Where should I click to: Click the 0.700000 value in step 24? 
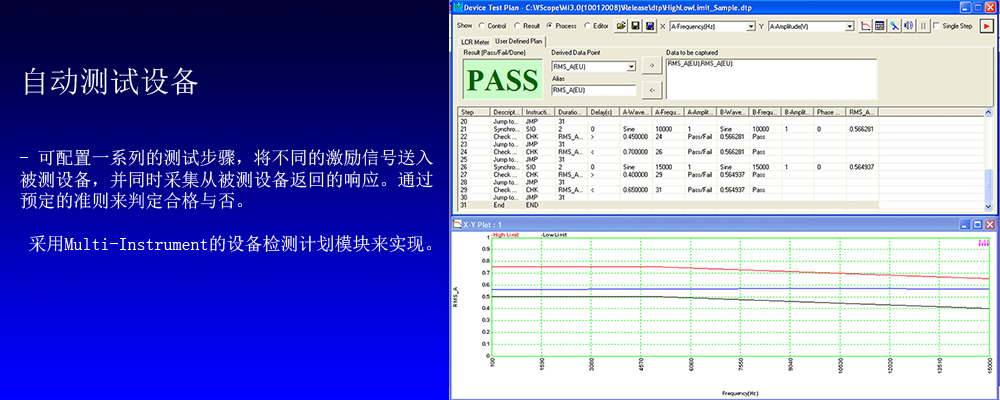pos(634,152)
